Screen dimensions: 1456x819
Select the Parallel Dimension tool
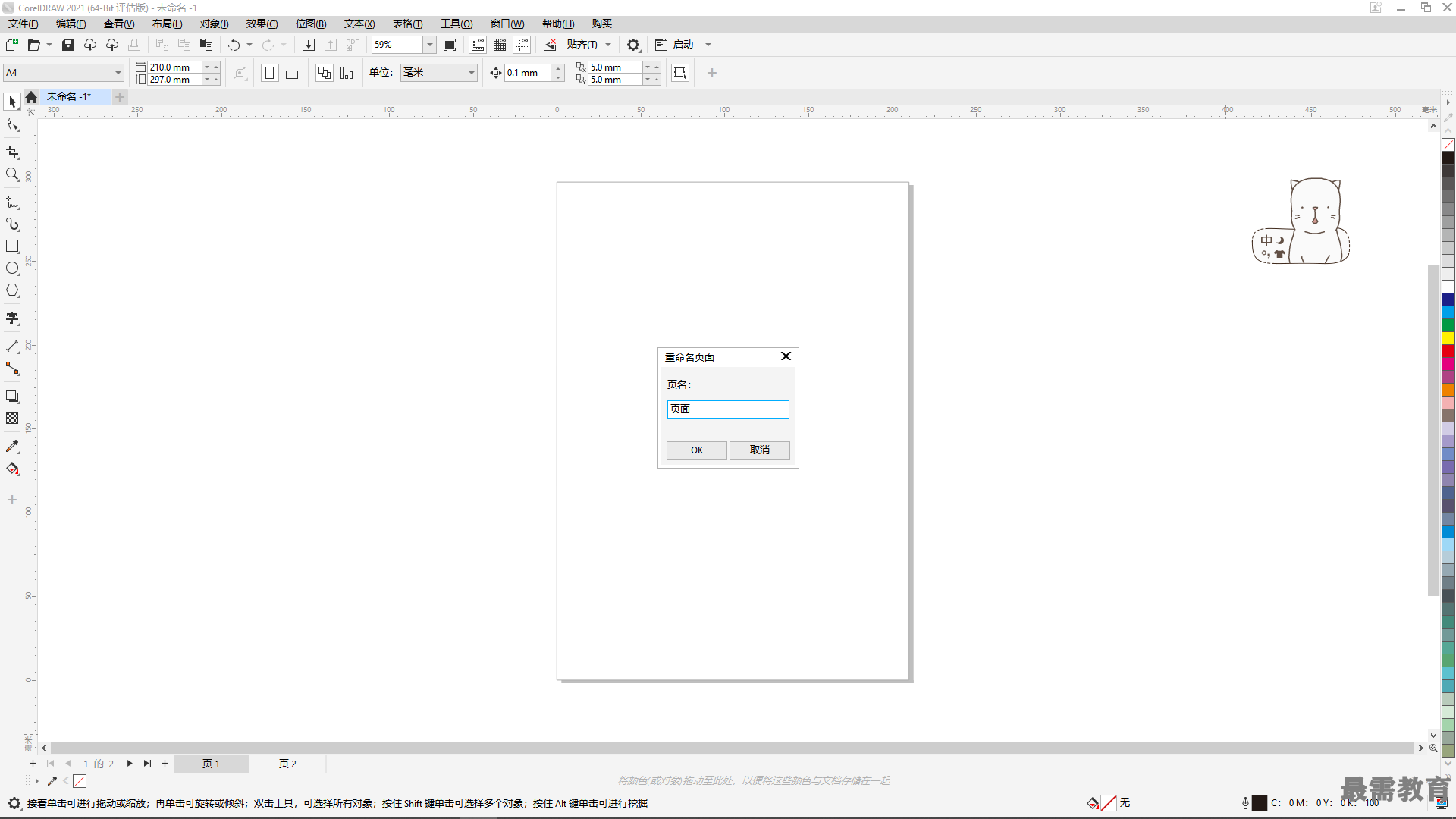tap(12, 347)
